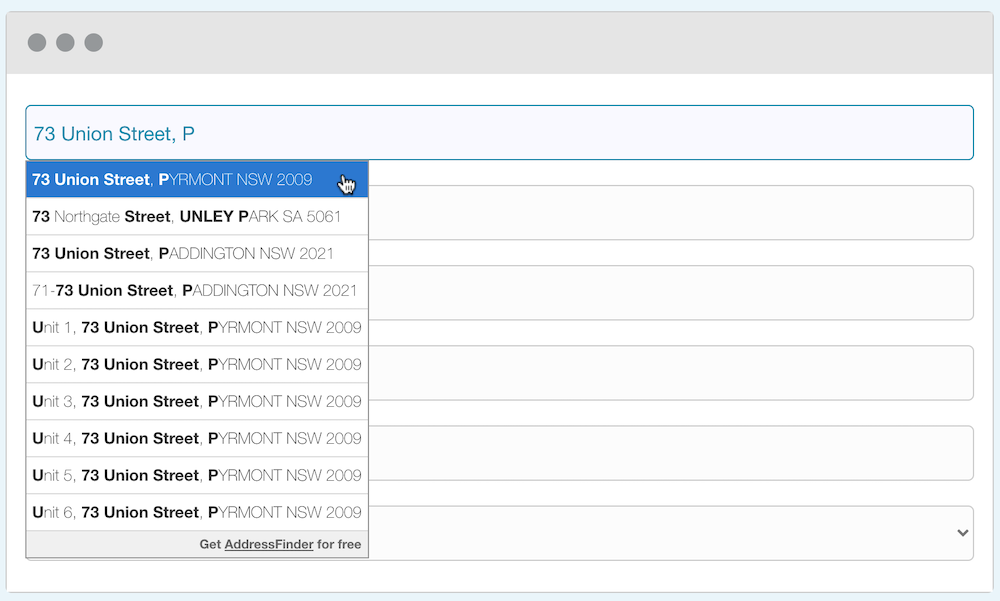Choose 73 Northgate Street, UNLEY PARK SA 5061
This screenshot has width=1000, height=601.
coord(197,216)
